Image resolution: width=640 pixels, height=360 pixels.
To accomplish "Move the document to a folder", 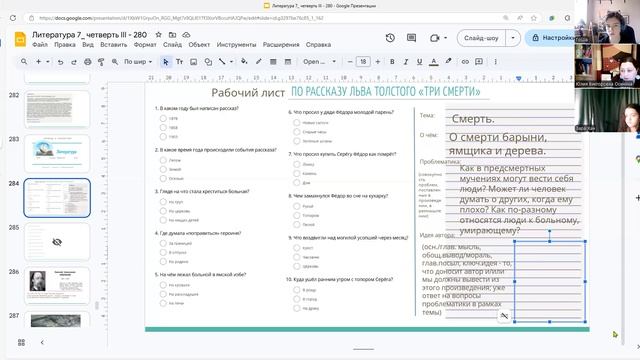I will (173, 35).
